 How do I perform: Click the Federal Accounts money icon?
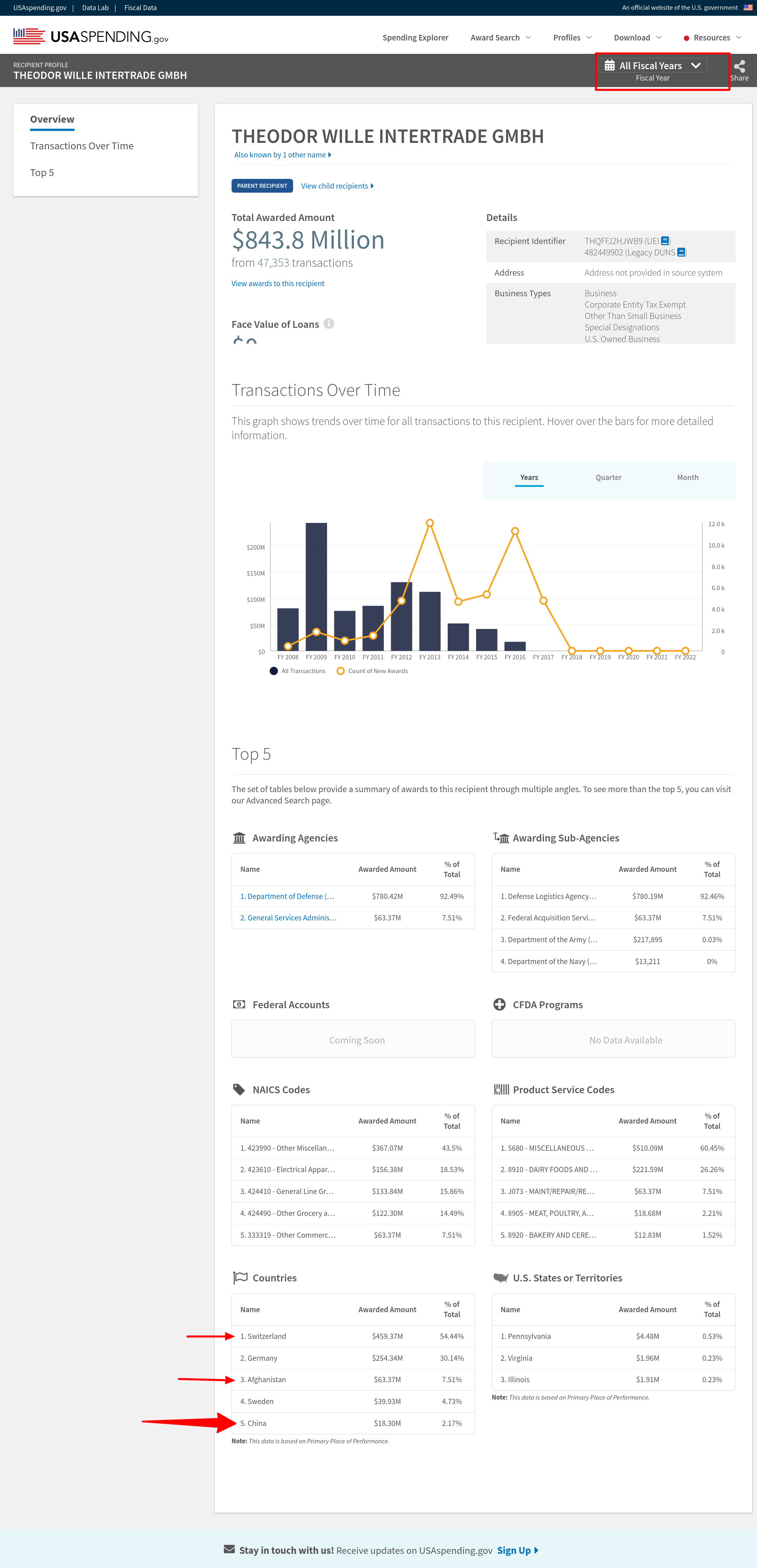coord(239,1004)
